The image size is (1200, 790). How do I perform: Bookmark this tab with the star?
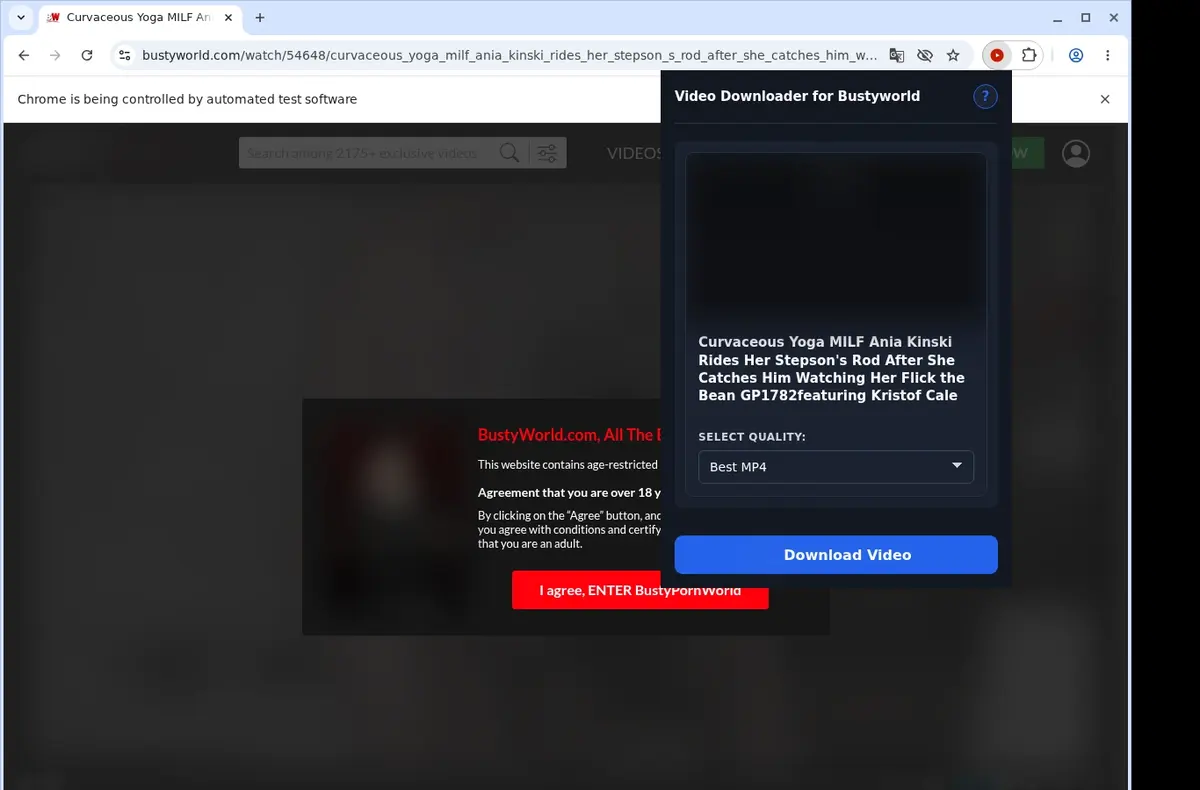953,56
